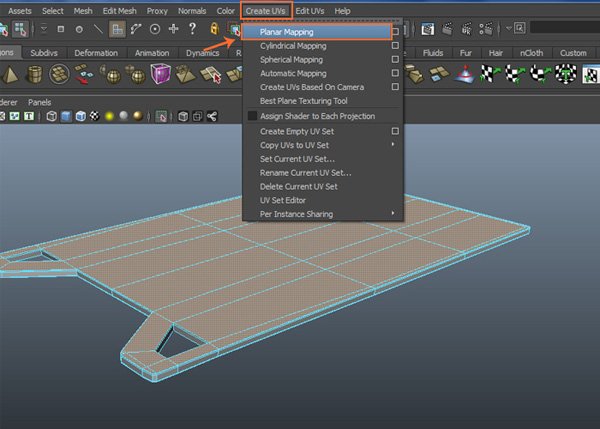This screenshot has height=429, width=600.
Task: Click the diagonal line selection mask icon
Action: 98,29
